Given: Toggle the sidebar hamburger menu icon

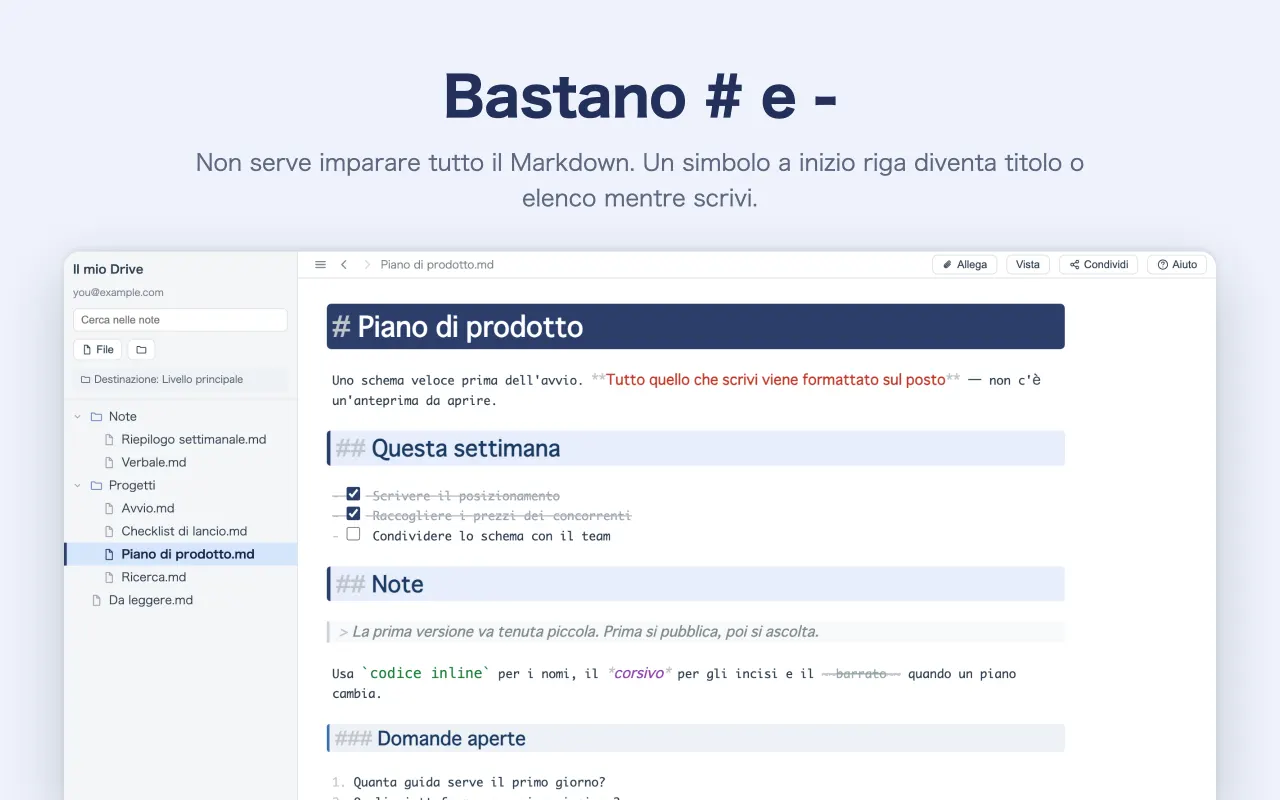Looking at the screenshot, I should [320, 265].
